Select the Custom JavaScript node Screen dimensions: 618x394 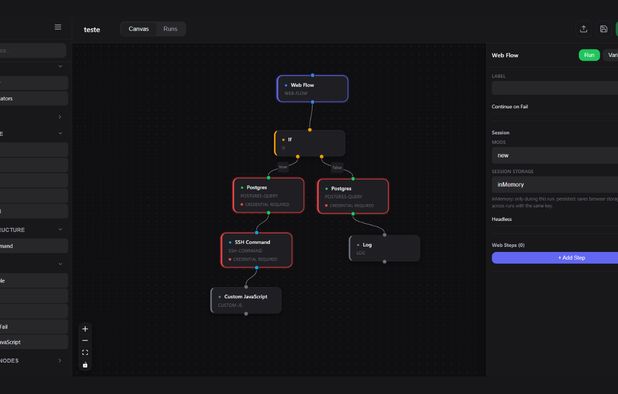(x=246, y=300)
